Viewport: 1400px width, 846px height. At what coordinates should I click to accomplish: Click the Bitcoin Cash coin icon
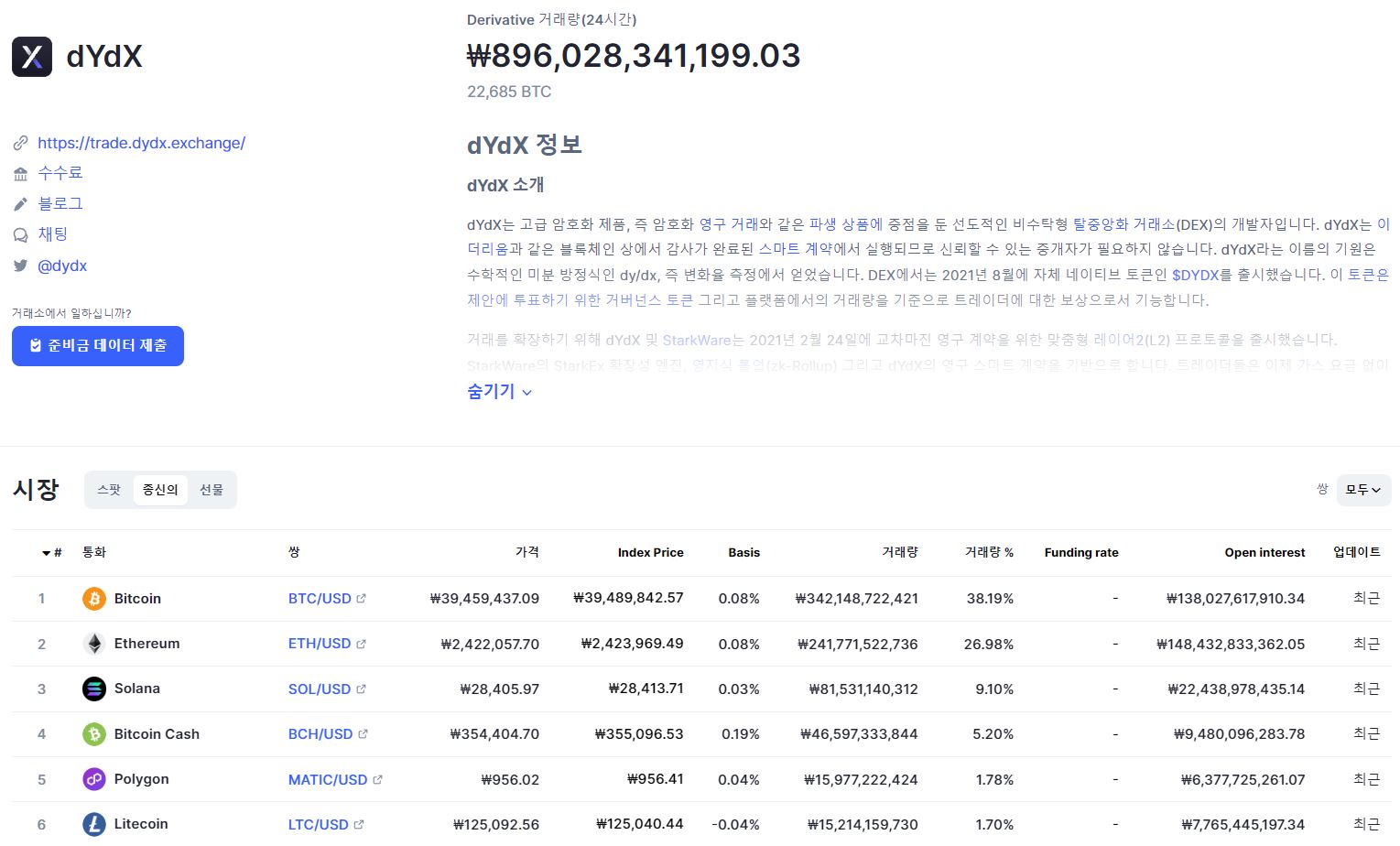94,734
